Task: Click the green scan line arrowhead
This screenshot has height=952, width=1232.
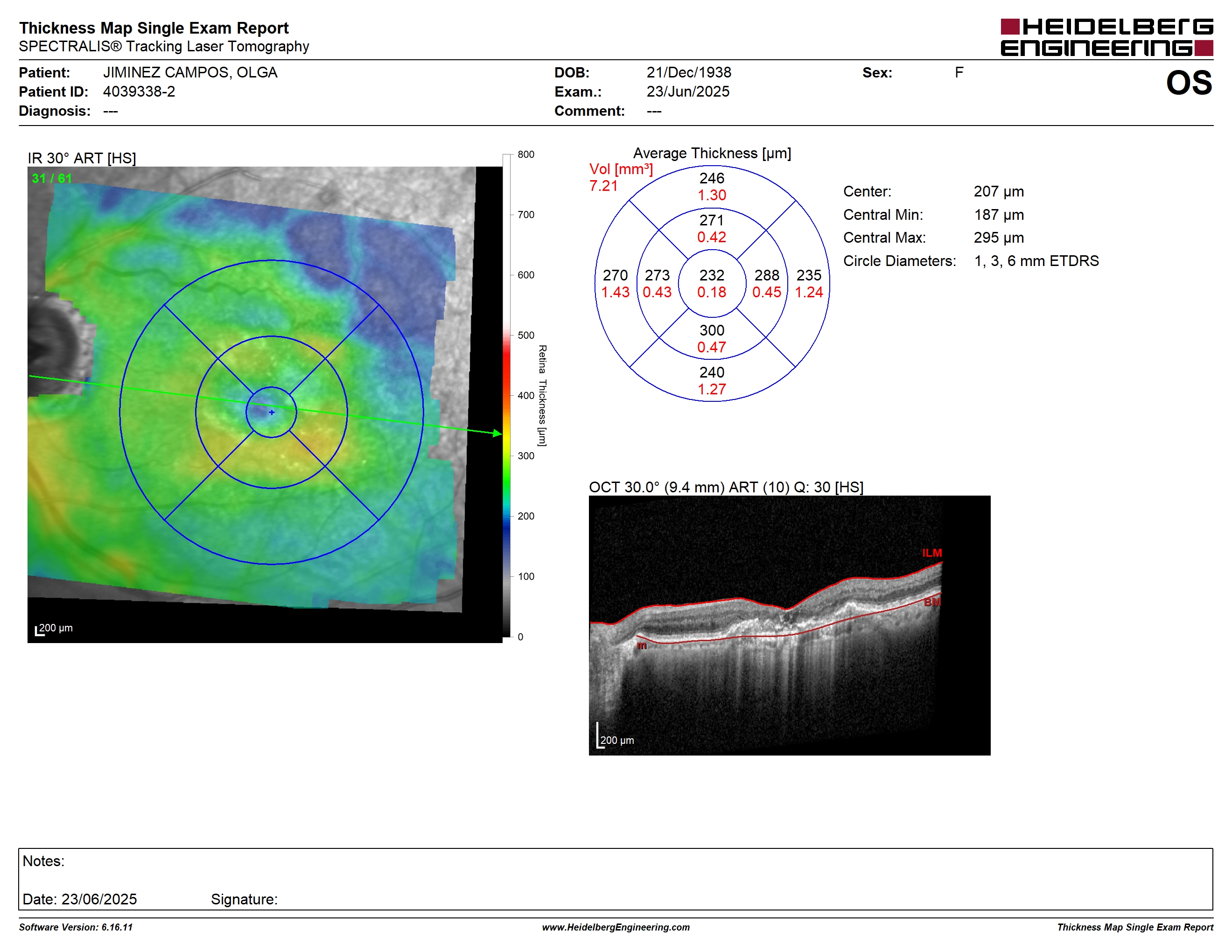Action: [x=497, y=433]
